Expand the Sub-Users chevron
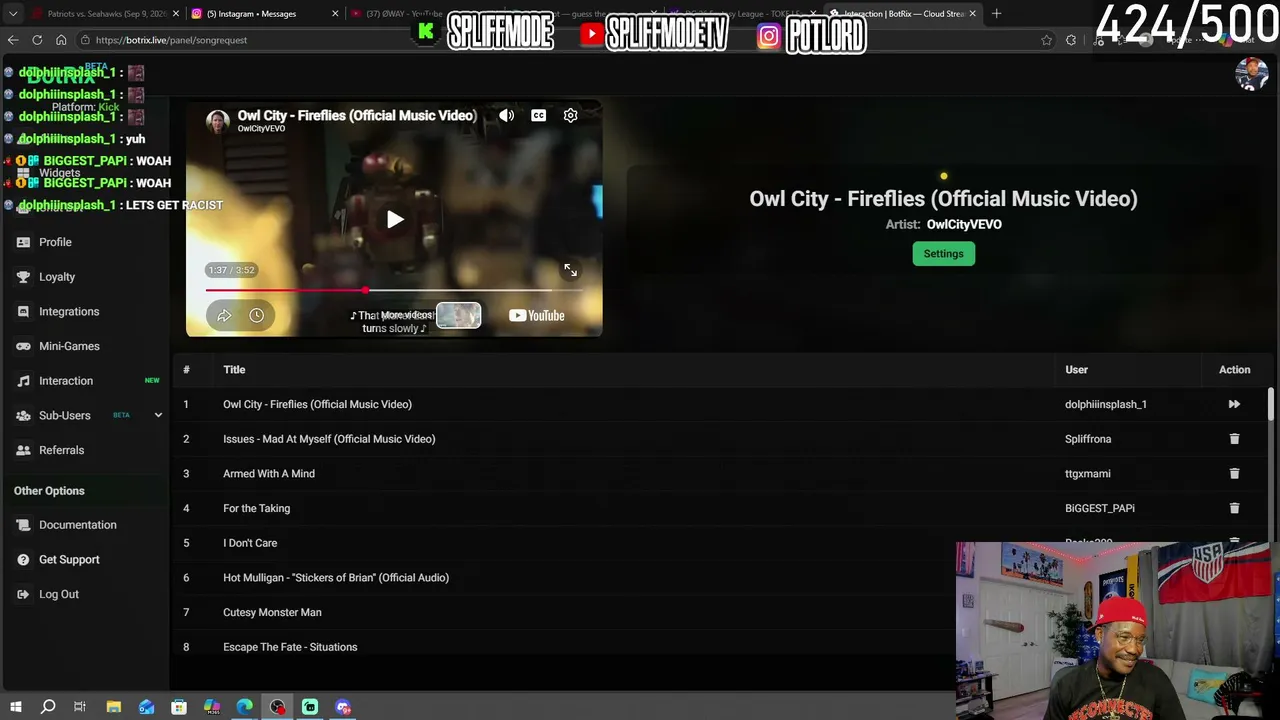This screenshot has width=1280, height=720. (158, 415)
